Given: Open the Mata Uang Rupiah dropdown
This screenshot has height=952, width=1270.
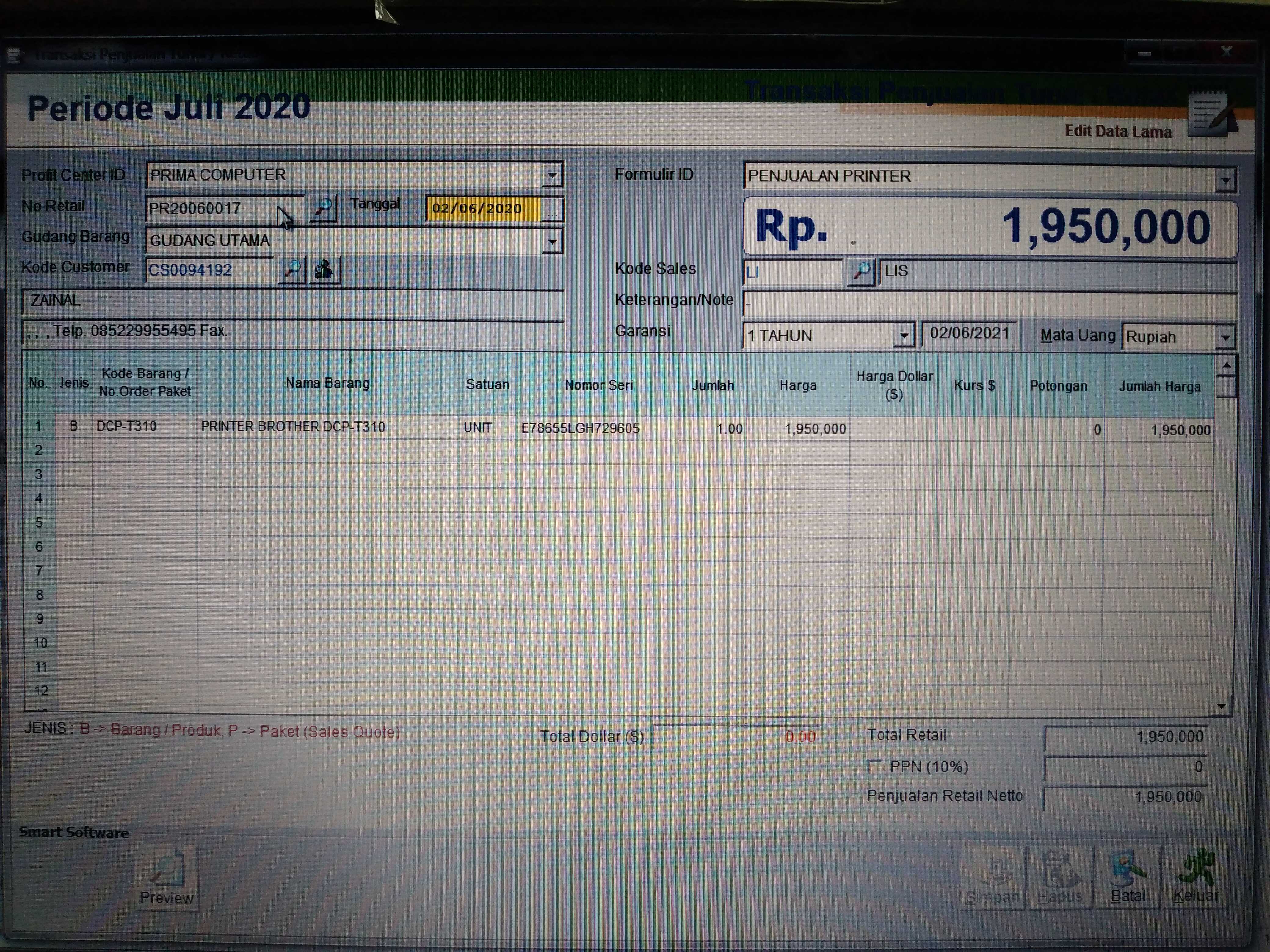Looking at the screenshot, I should pyautogui.click(x=1225, y=337).
